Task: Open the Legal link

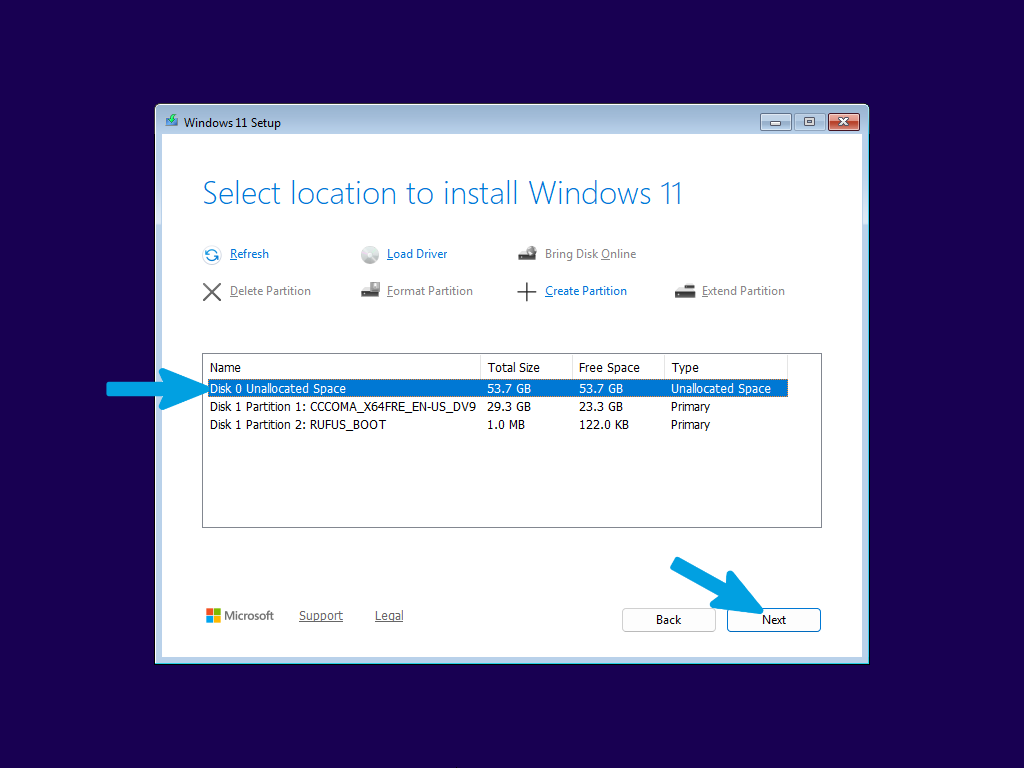Action: tap(389, 615)
